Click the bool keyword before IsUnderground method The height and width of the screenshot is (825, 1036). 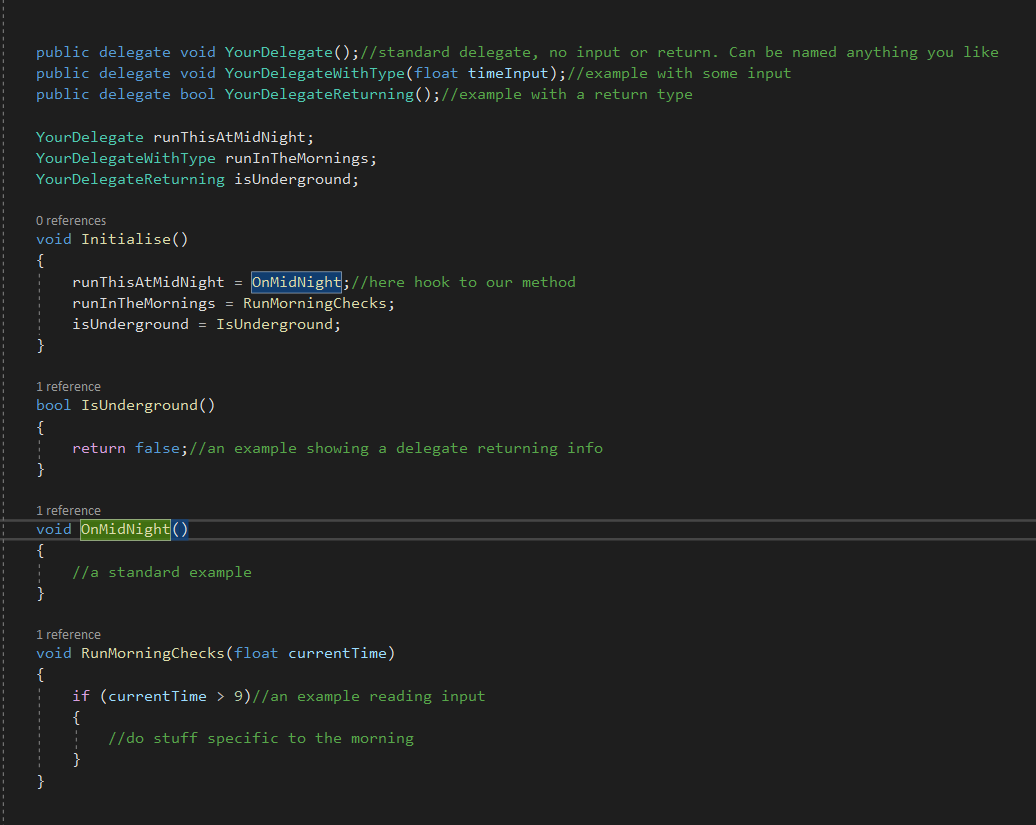[54, 406]
